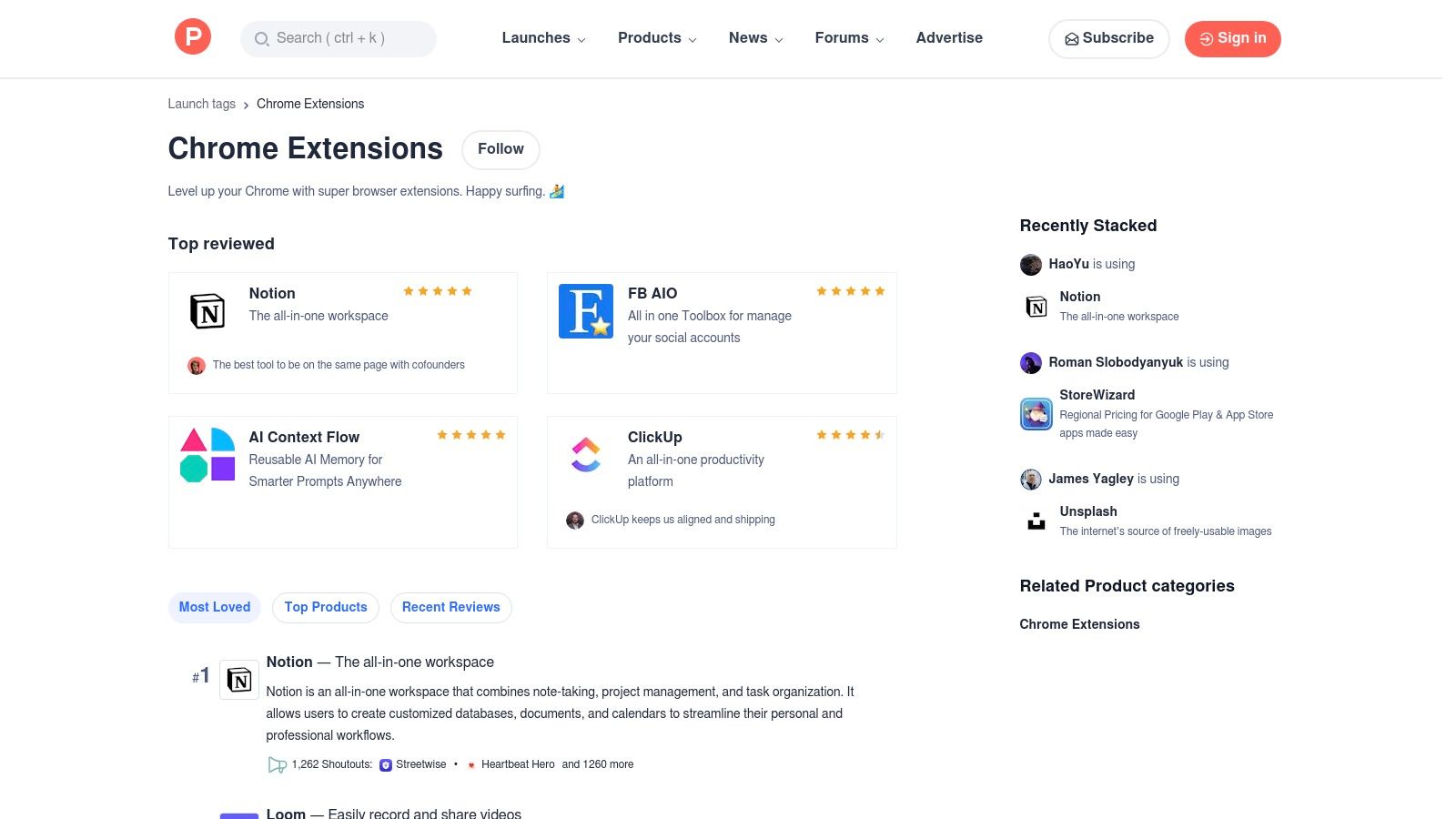Screen dimensions: 1456x819
Task: Click the FB AIO product icon
Action: coord(585,310)
